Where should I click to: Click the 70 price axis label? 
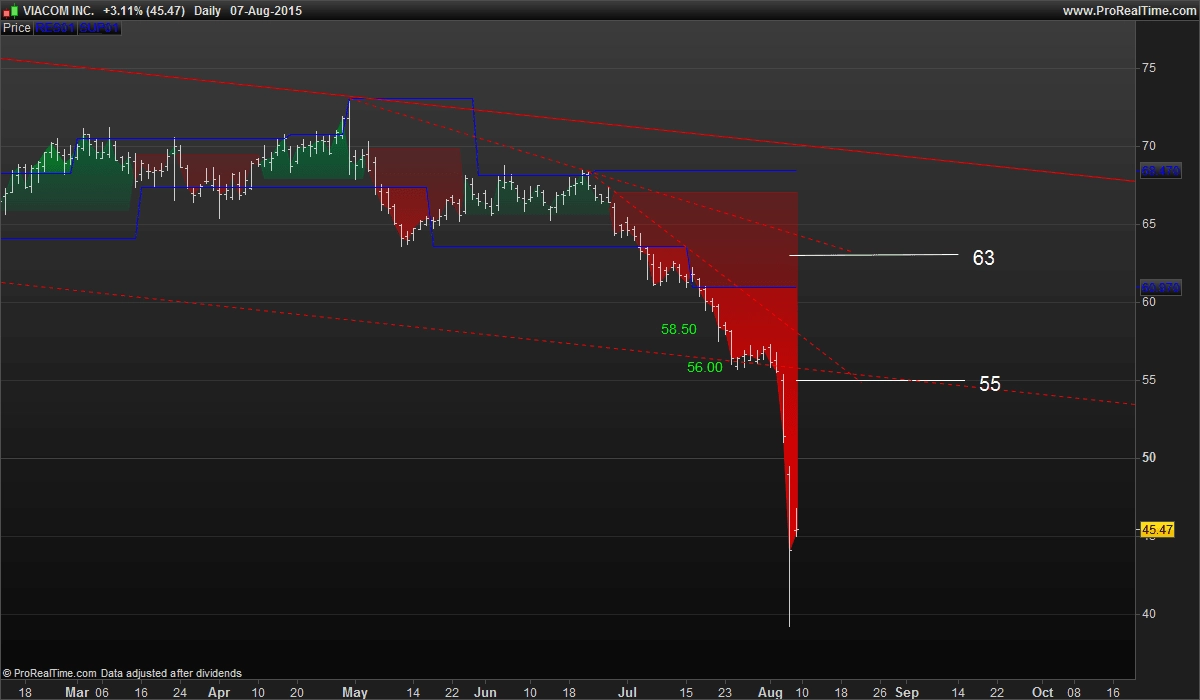(x=1149, y=146)
